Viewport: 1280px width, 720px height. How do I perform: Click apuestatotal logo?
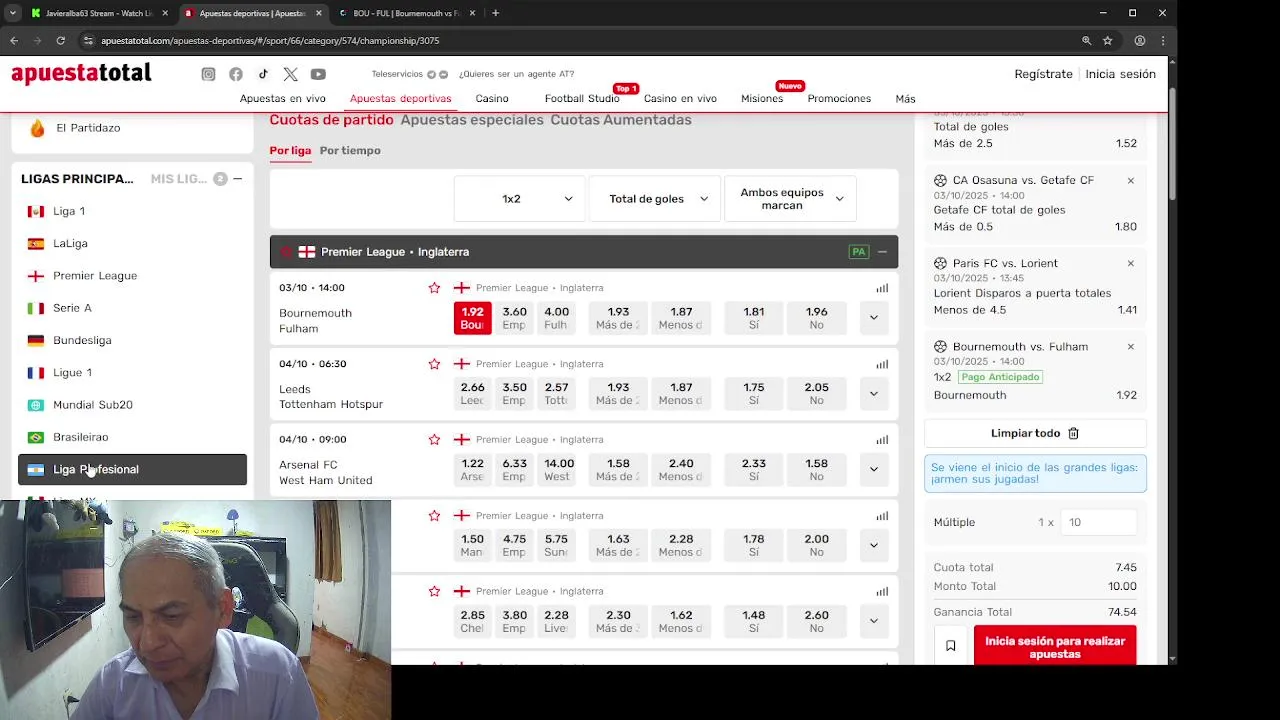[81, 73]
